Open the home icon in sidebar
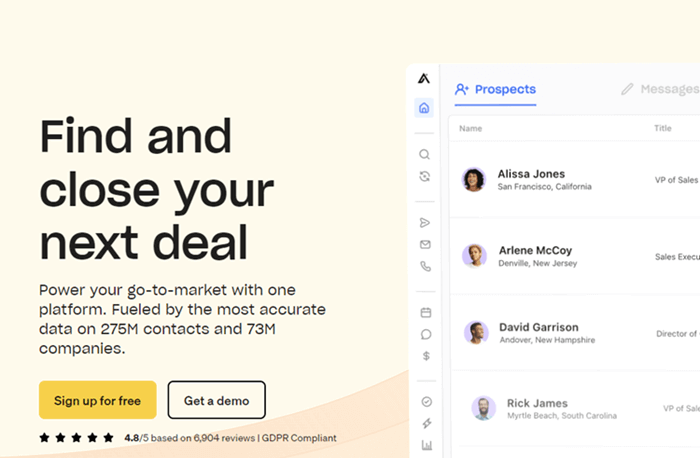 [424, 108]
